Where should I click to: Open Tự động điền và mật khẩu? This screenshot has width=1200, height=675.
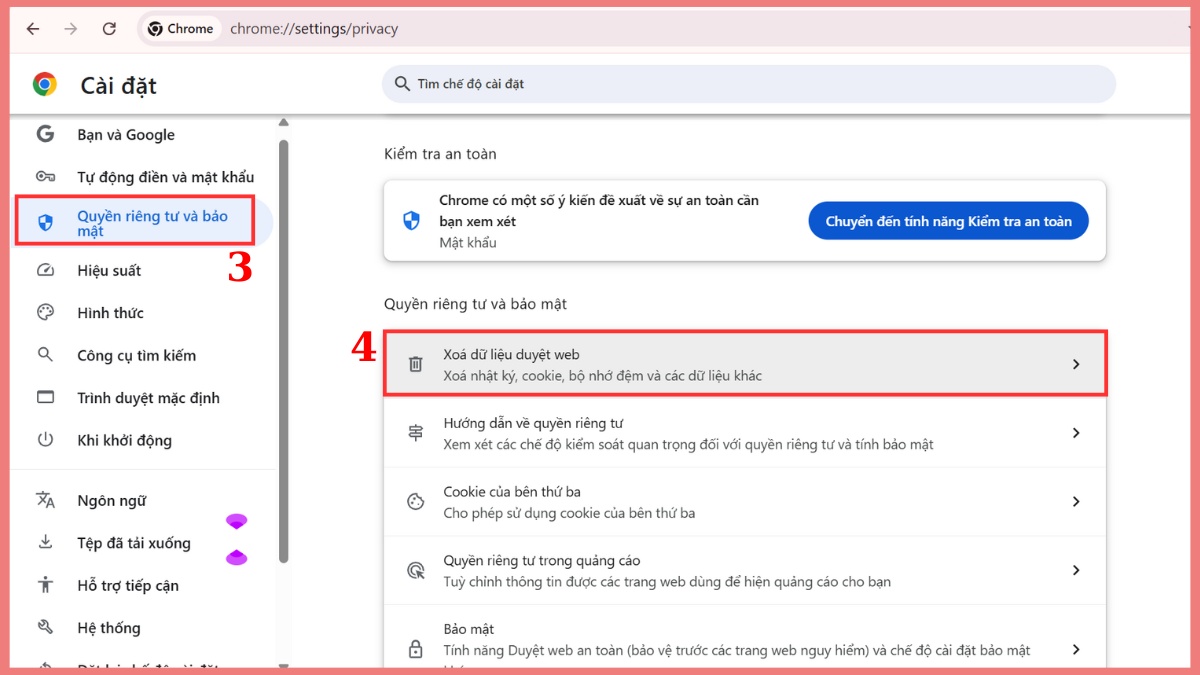pyautogui.click(x=166, y=177)
